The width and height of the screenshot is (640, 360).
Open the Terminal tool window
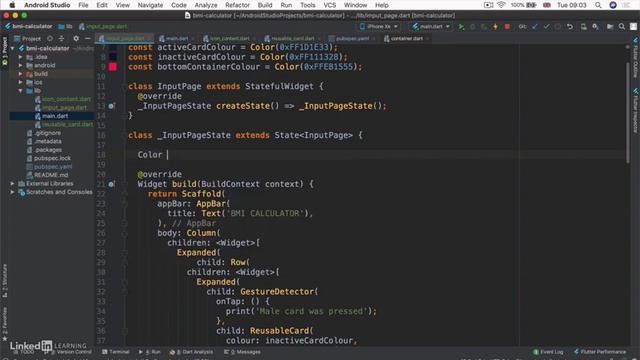tap(116, 352)
